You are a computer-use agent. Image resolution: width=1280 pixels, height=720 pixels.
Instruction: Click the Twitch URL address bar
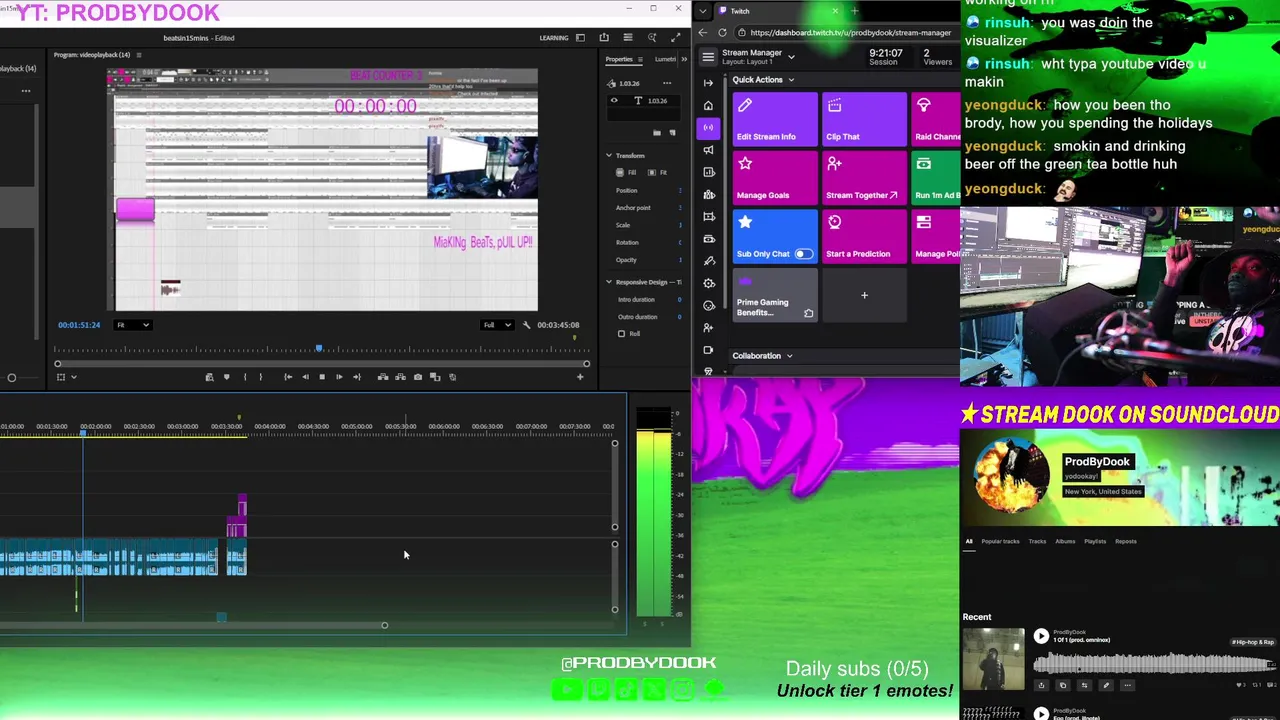(850, 33)
